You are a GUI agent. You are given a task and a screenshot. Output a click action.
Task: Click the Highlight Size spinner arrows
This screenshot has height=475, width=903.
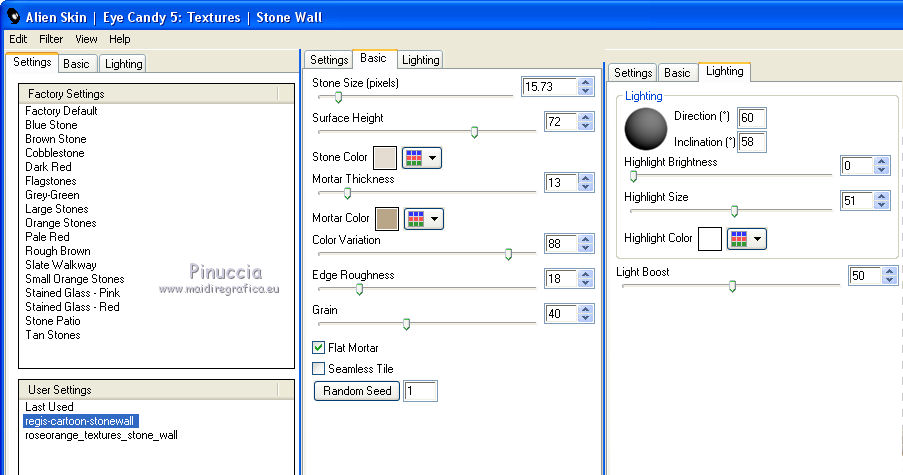coord(881,200)
